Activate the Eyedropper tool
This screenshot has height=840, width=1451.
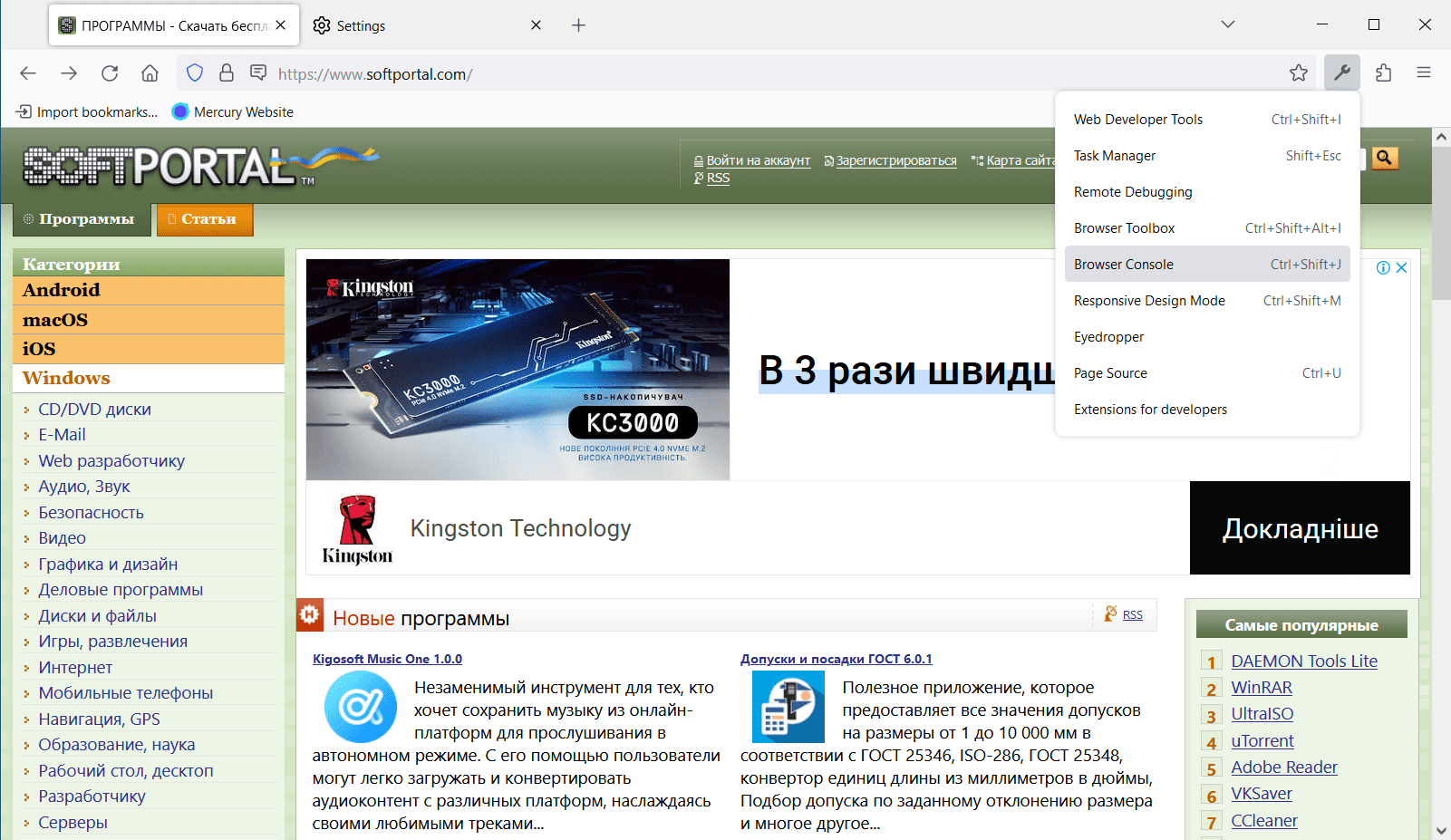(x=1207, y=337)
